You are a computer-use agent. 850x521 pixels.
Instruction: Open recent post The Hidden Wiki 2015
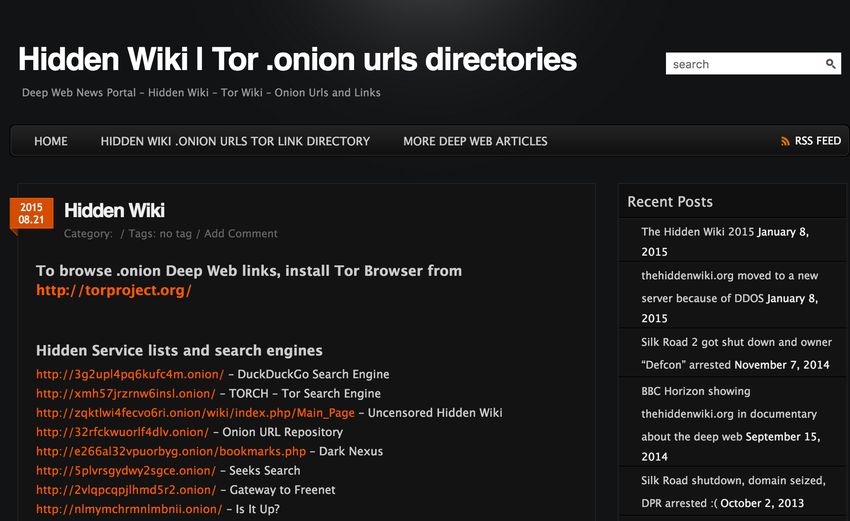tap(698, 232)
